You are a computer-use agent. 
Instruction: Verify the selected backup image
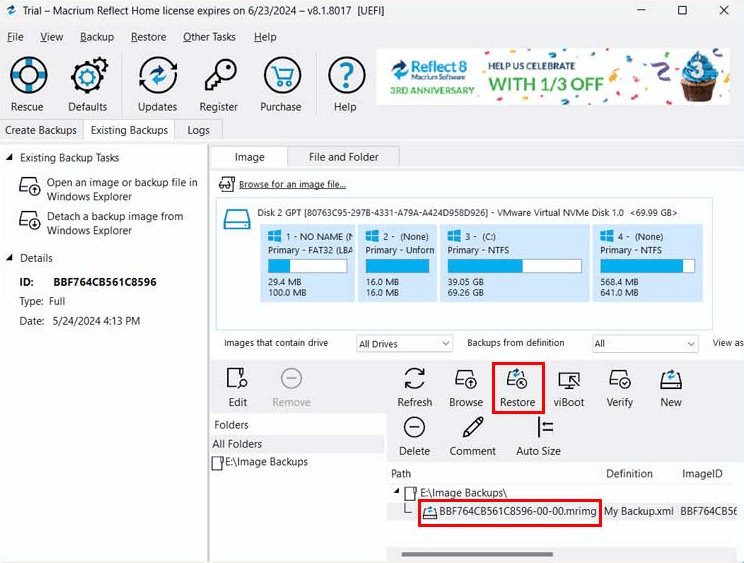tap(619, 379)
